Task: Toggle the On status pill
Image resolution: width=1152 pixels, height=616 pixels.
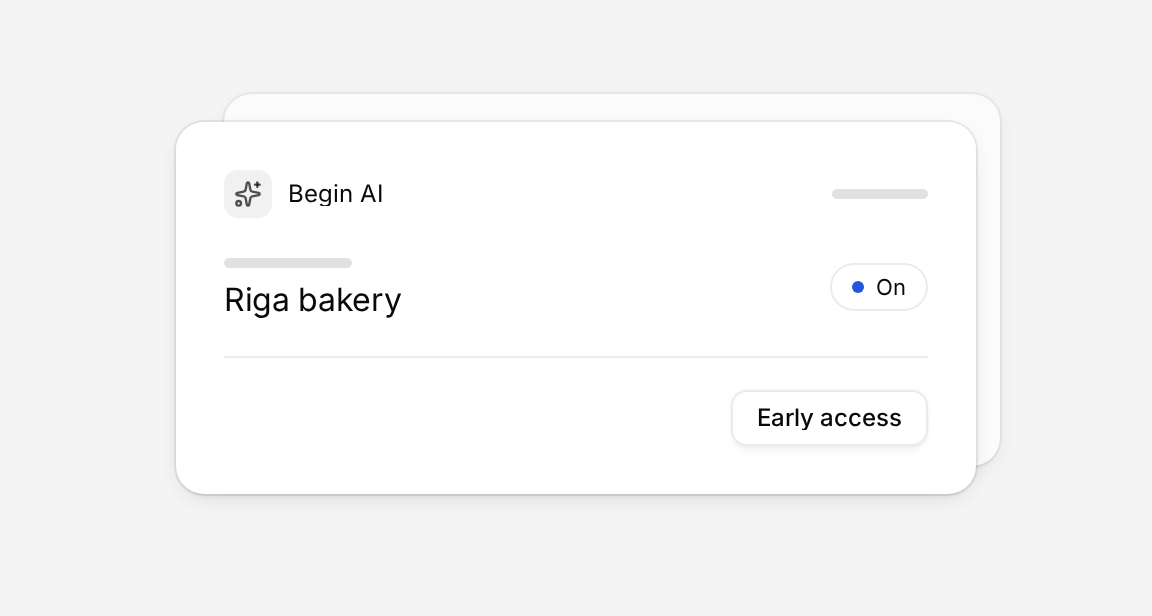Action: click(x=879, y=287)
